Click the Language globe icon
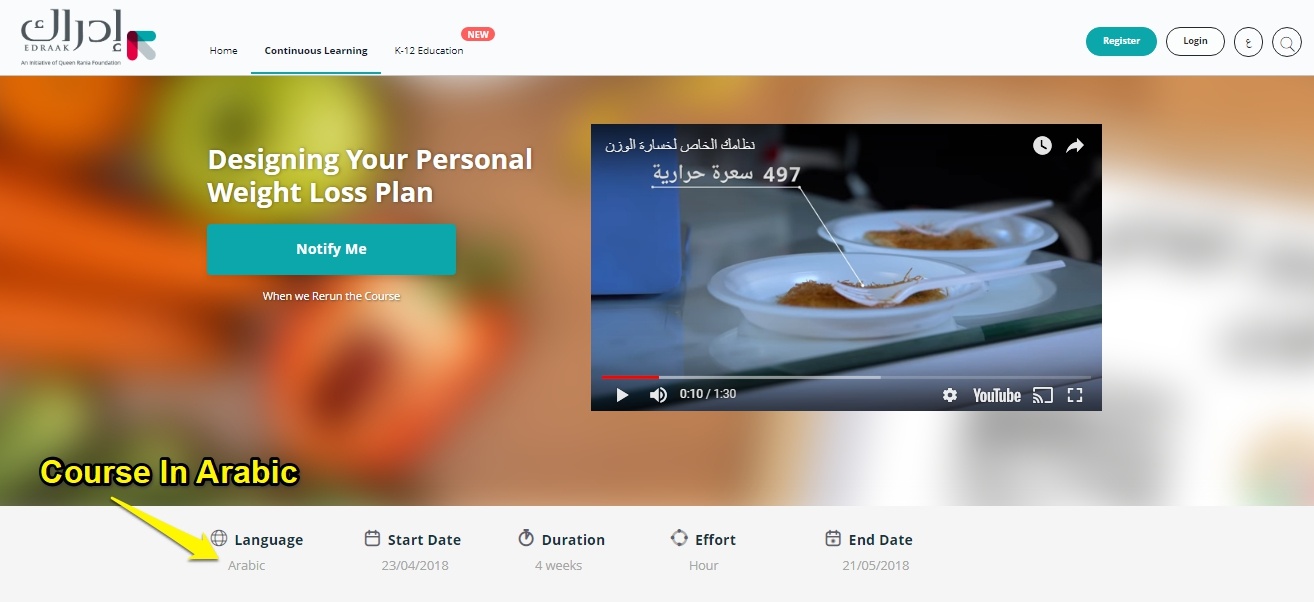This screenshot has width=1314, height=602. [219, 538]
